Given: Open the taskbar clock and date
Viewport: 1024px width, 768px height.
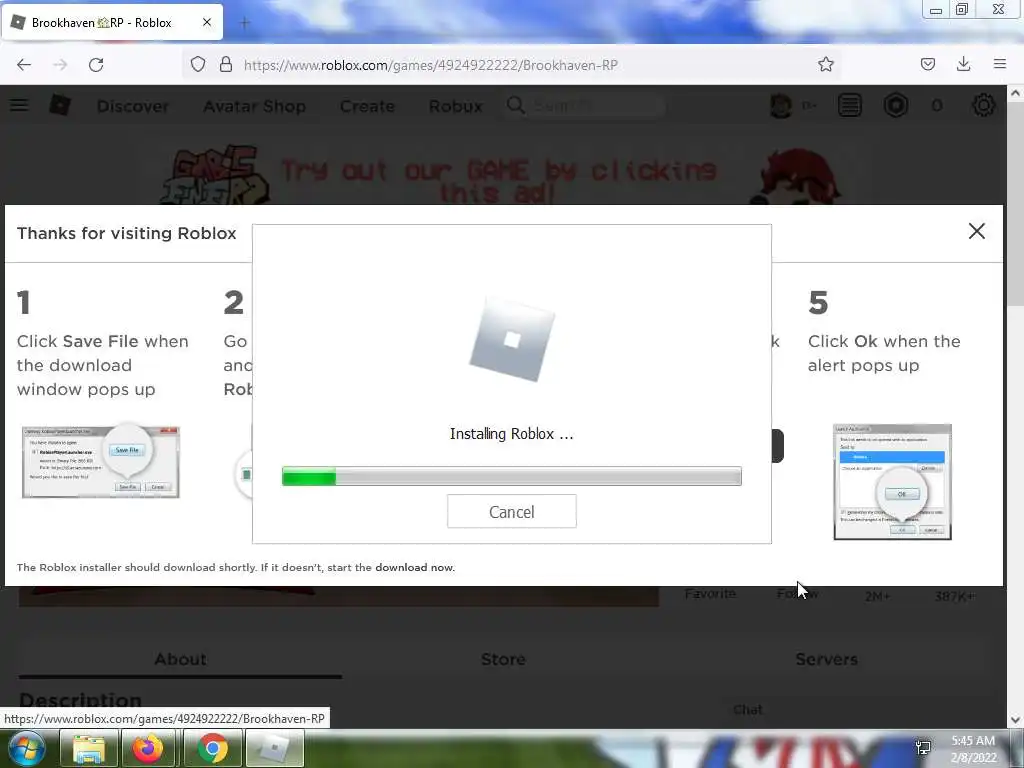Looking at the screenshot, I should [973, 749].
